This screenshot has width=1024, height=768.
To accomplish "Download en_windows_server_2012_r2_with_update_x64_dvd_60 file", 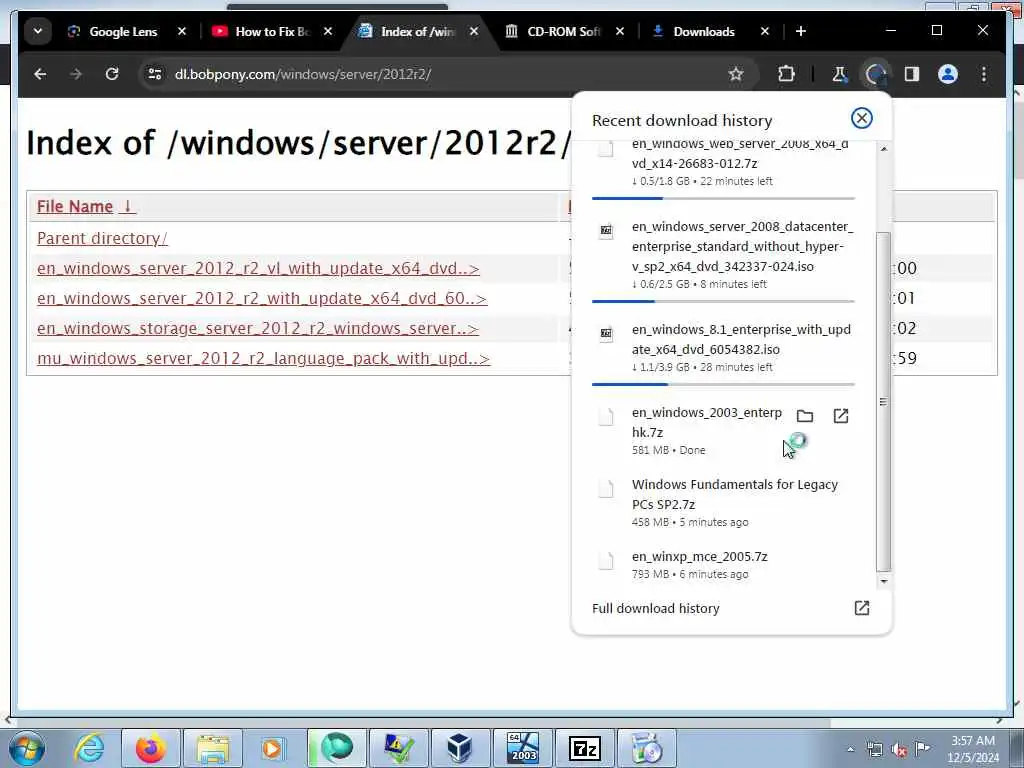I will tap(262, 298).
